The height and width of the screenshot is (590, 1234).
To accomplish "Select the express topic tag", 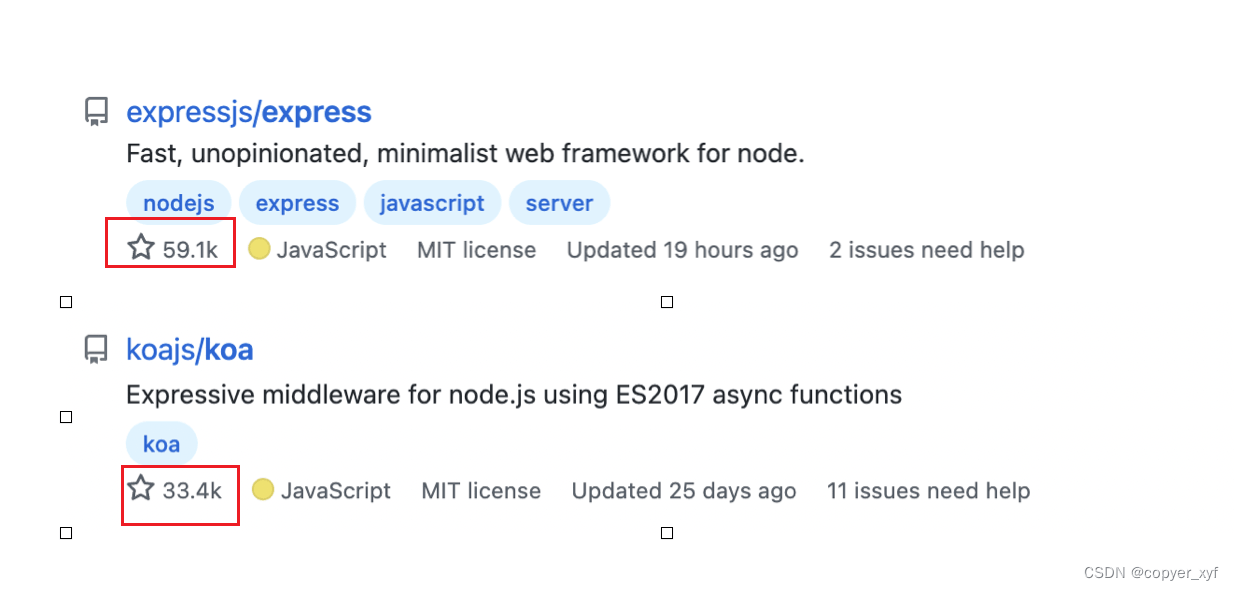I will pyautogui.click(x=297, y=203).
